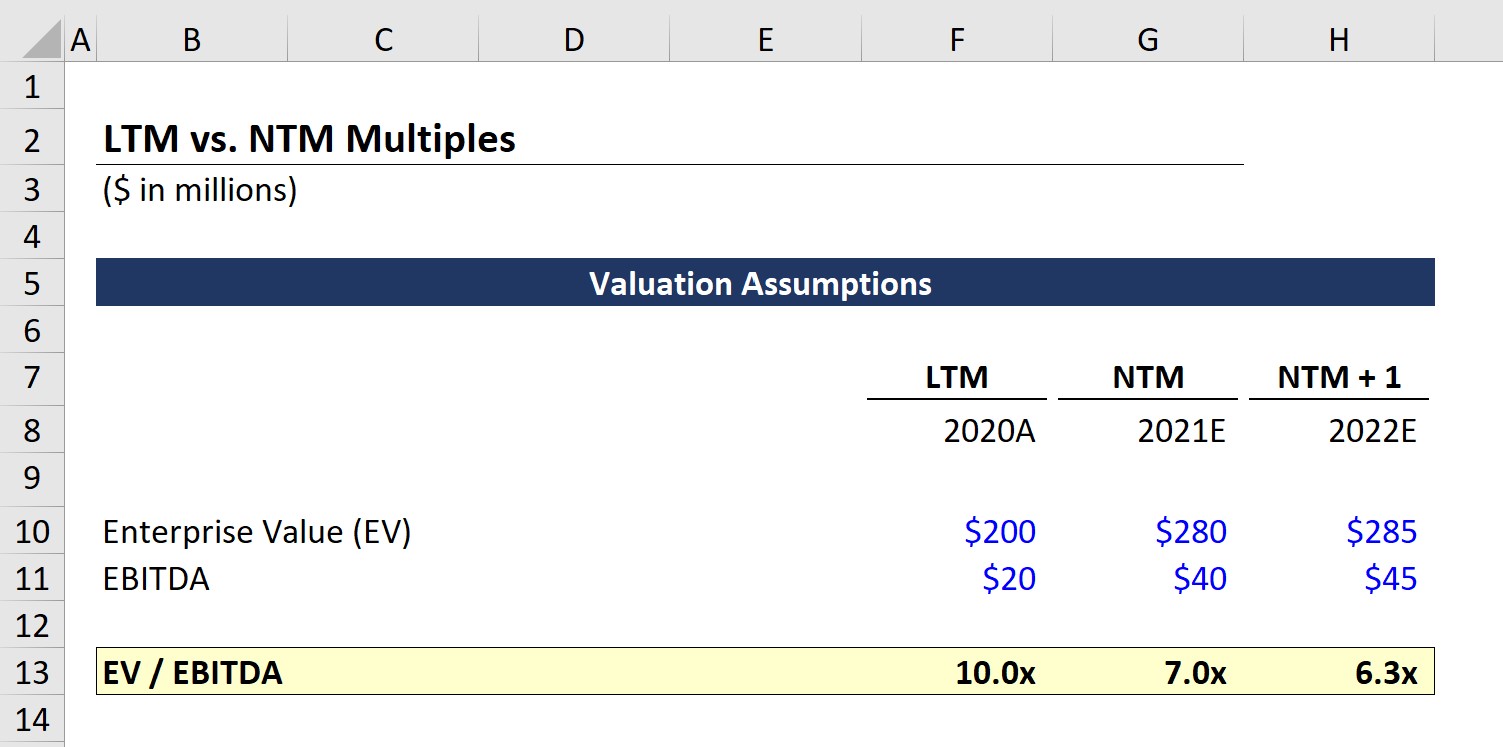Select row 5 header
Viewport: 1503px width, 747px height.
[x=32, y=283]
